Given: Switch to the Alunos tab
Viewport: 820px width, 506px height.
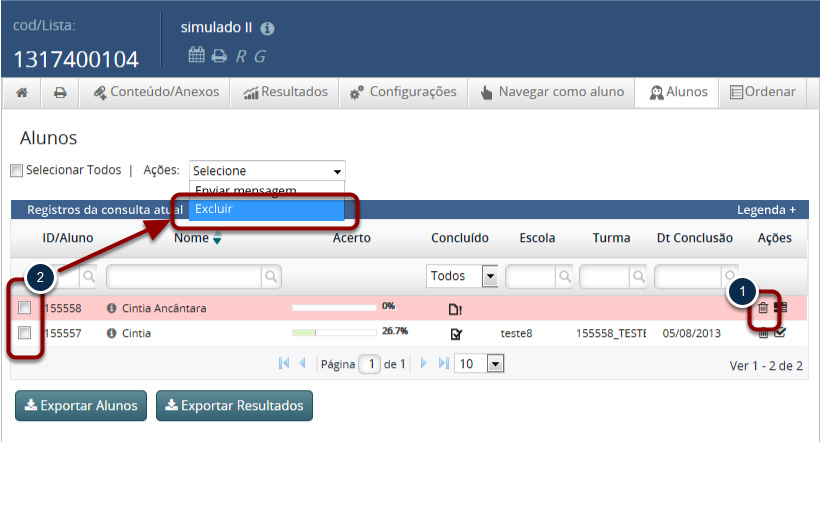Looking at the screenshot, I should 677,92.
